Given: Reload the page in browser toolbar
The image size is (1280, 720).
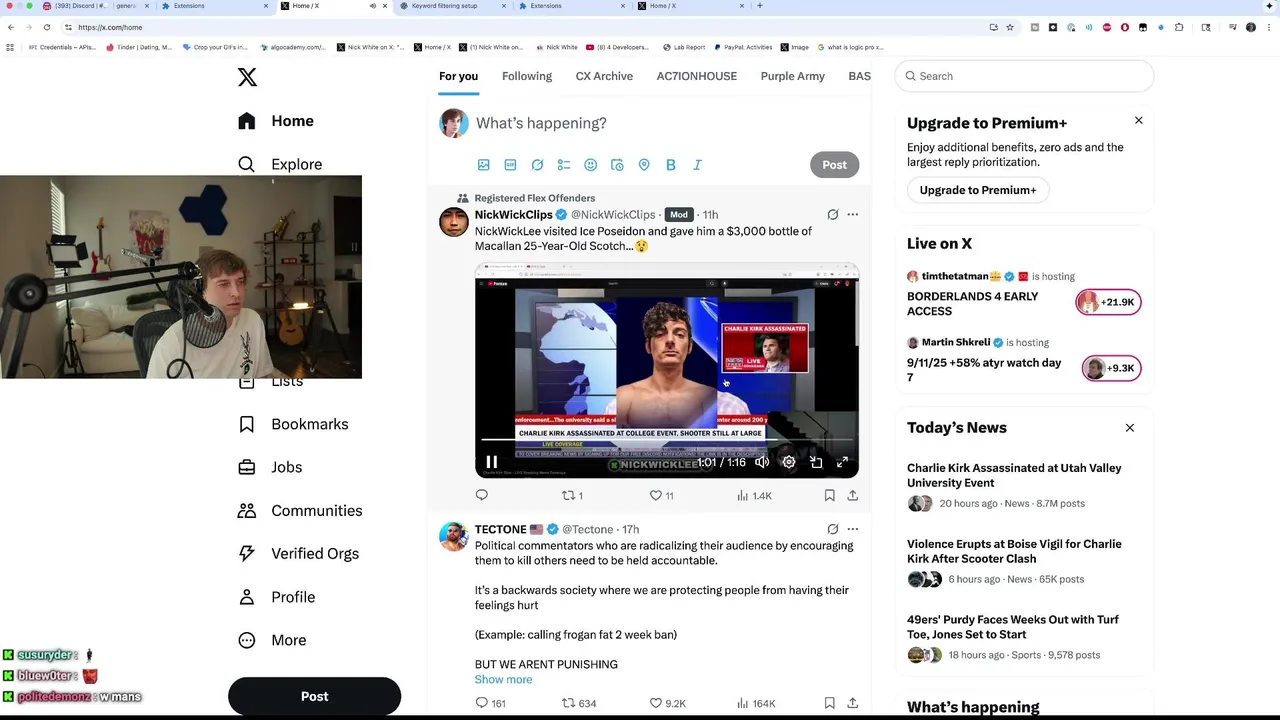Looking at the screenshot, I should point(48,27).
